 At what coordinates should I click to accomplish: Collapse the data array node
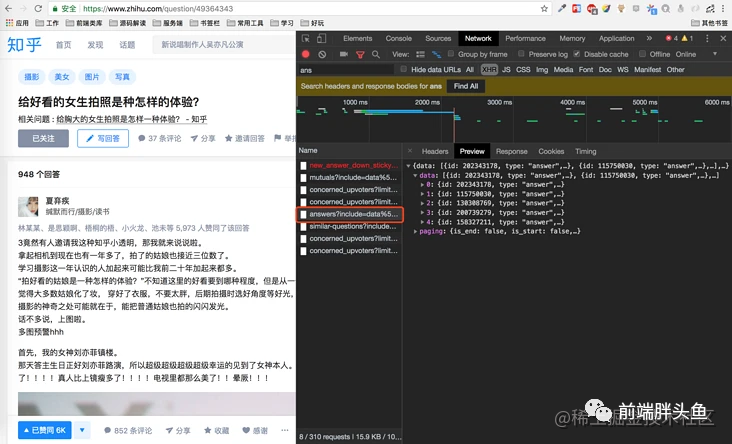[x=415, y=176]
